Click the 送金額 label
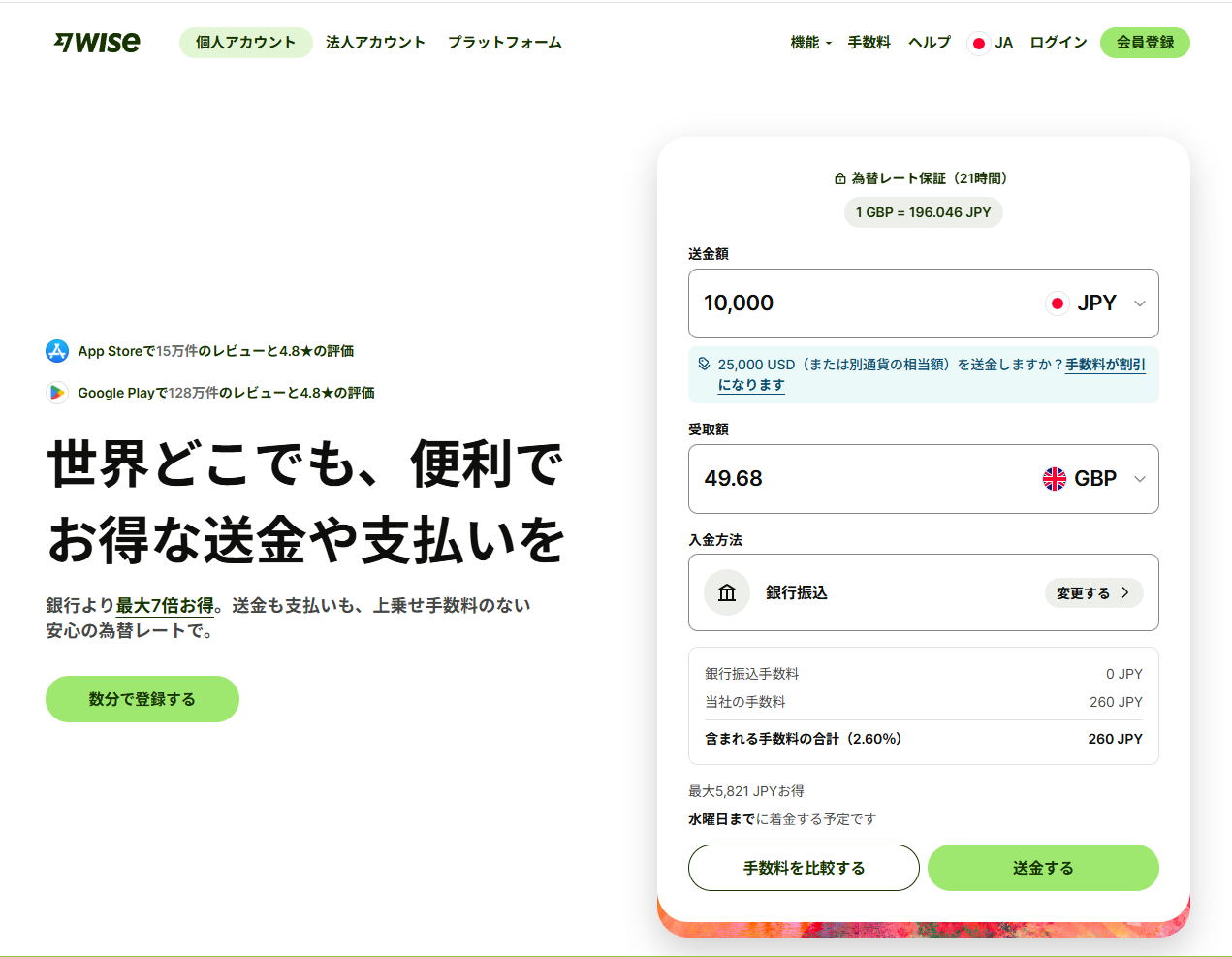 tap(709, 254)
